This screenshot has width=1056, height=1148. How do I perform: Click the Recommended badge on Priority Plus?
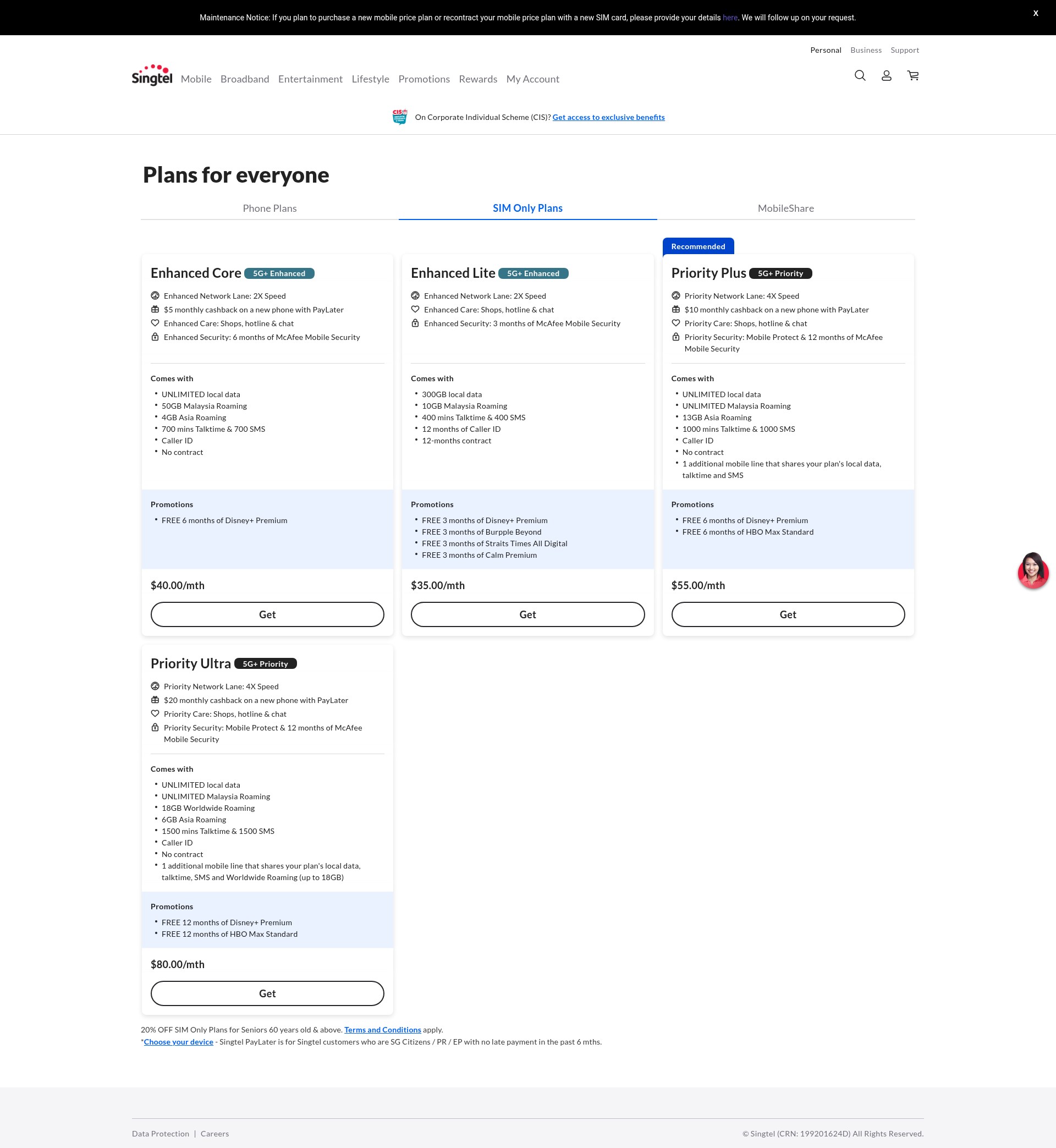[698, 246]
